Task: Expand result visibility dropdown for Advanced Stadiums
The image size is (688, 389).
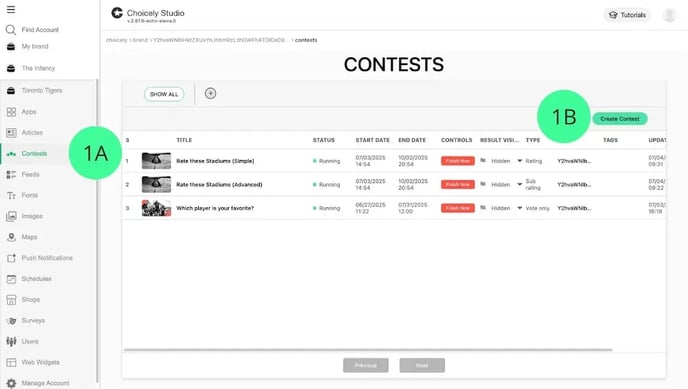Action: 520,185
